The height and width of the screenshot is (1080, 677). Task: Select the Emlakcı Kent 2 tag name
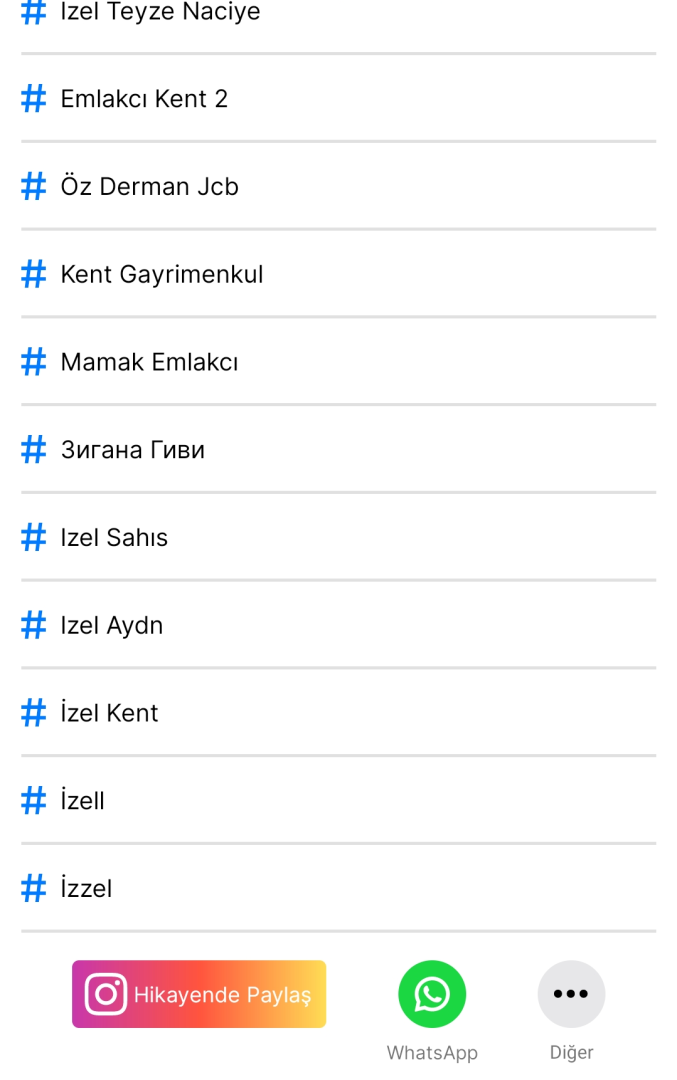pos(144,99)
